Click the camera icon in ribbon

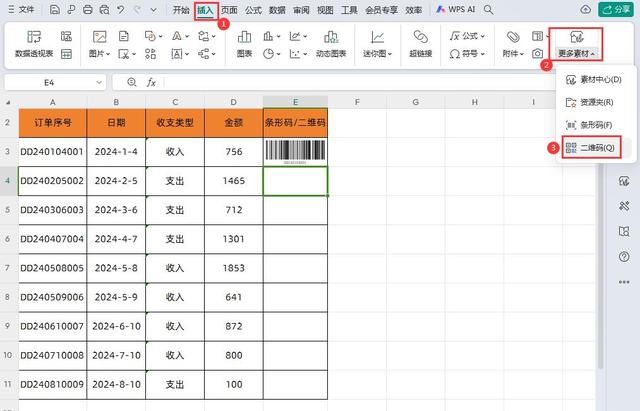pyautogui.click(x=538, y=53)
